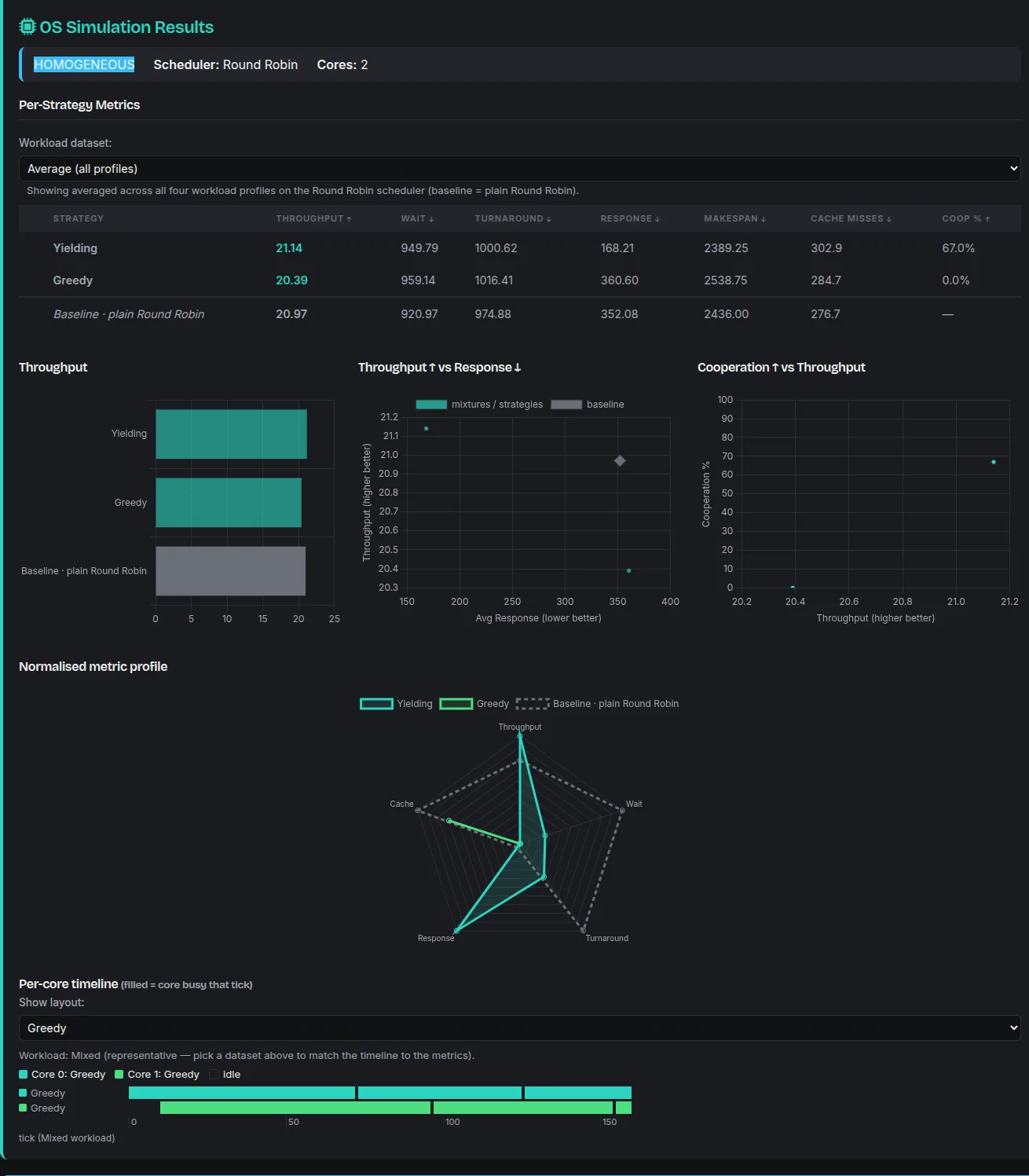Click the Core 1: Greedy legend swatch

pyautogui.click(x=119, y=1075)
